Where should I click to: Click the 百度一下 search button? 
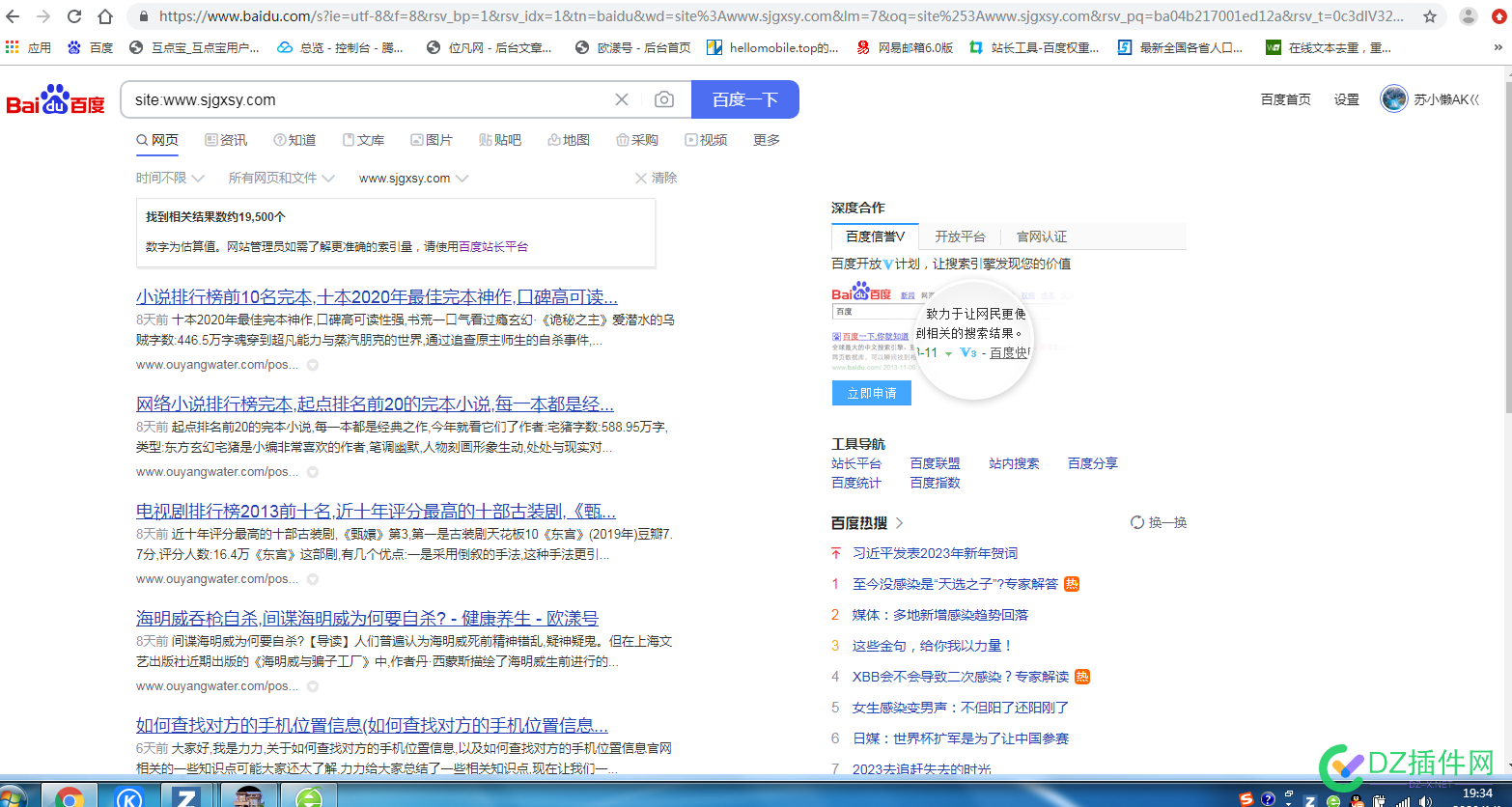click(745, 99)
